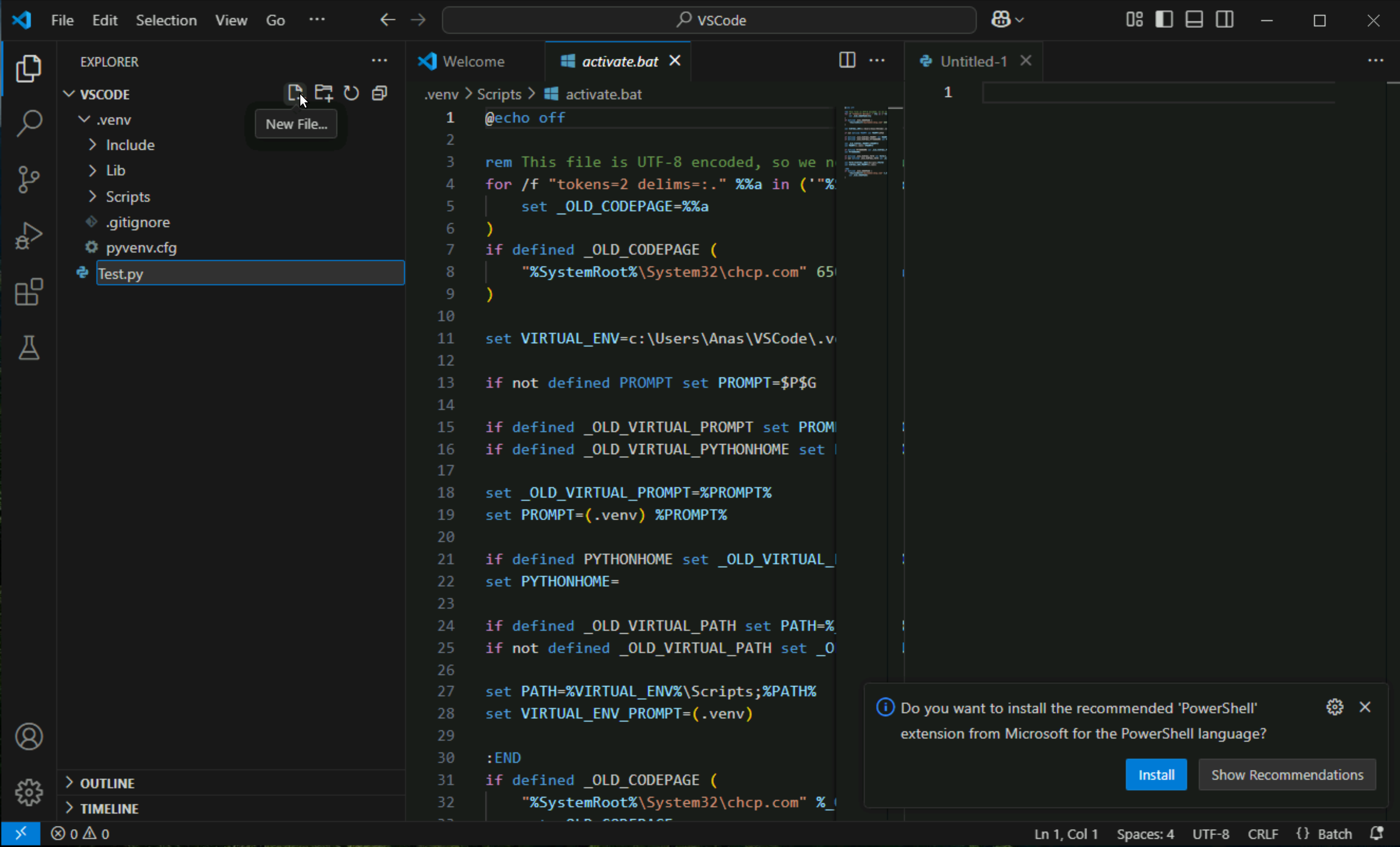
Task: Switch to the Welcome tab
Action: (x=473, y=62)
